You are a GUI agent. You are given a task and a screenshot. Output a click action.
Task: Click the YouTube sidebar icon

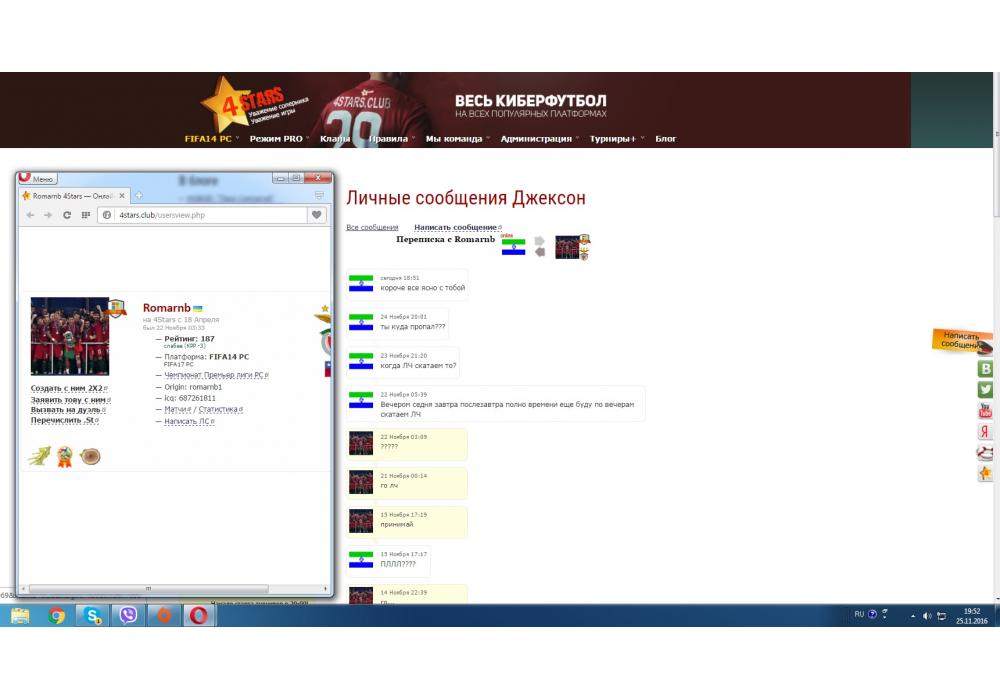pos(986,411)
